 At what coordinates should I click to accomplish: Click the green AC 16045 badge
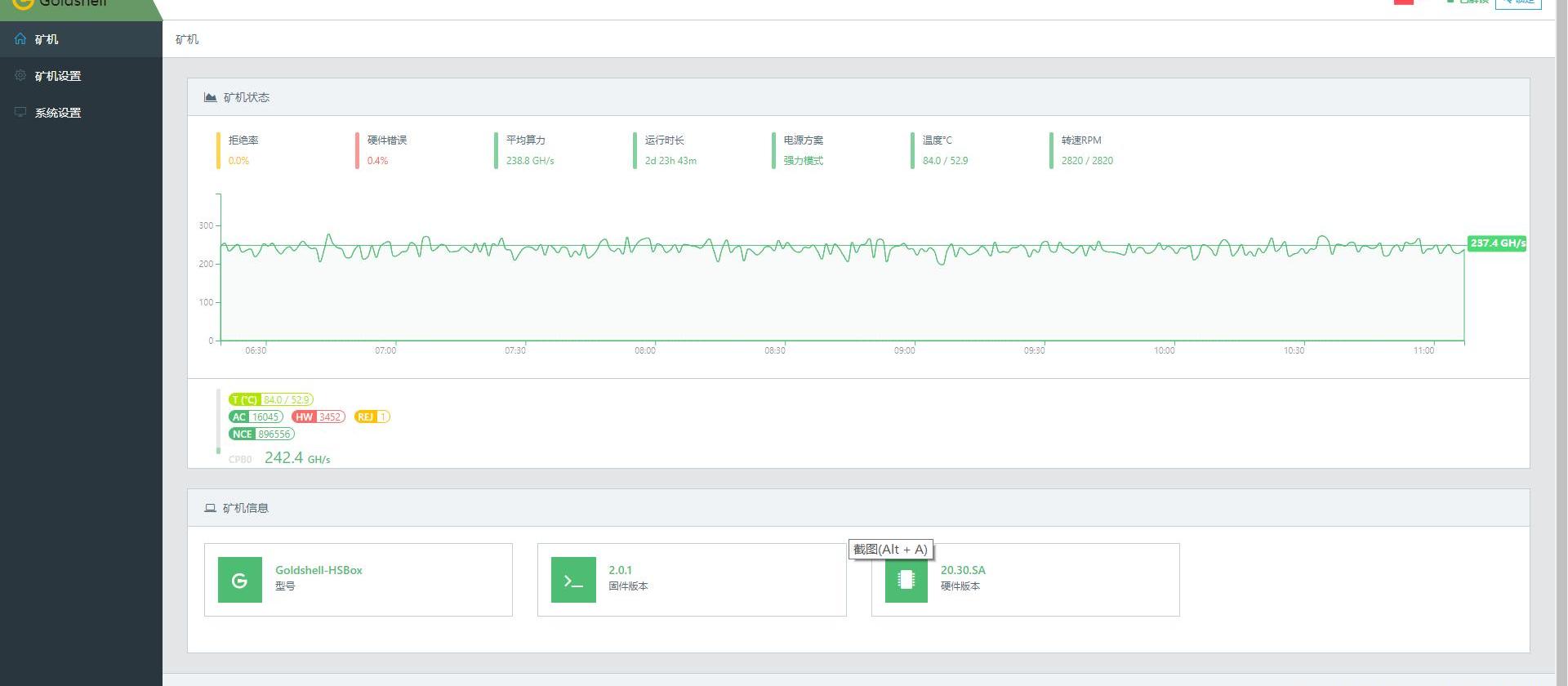click(256, 416)
